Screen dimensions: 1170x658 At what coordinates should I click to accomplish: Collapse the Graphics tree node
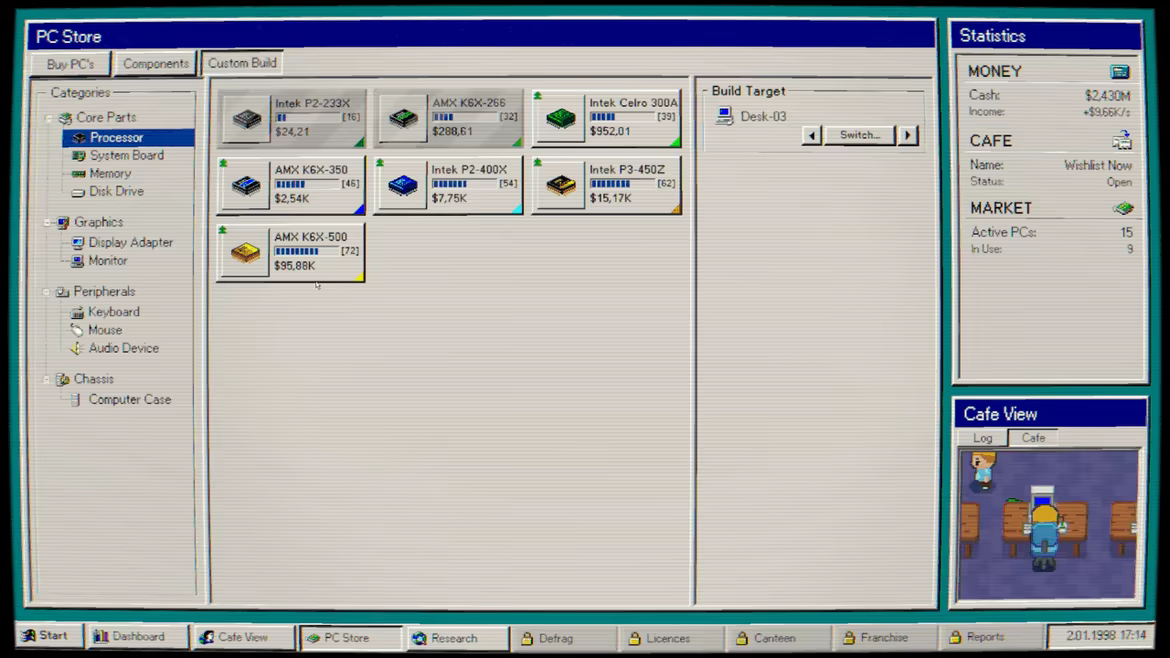48,222
